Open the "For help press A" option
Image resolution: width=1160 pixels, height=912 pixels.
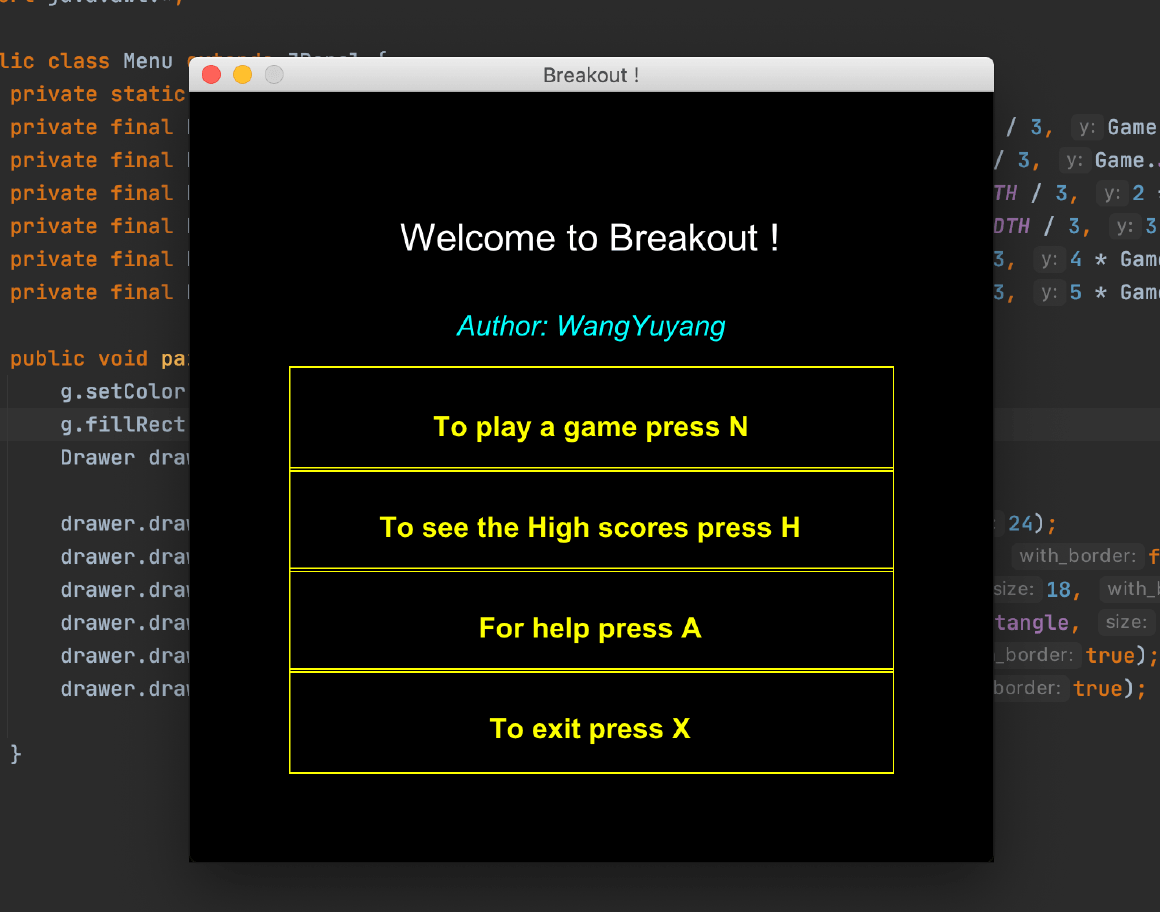[591, 628]
